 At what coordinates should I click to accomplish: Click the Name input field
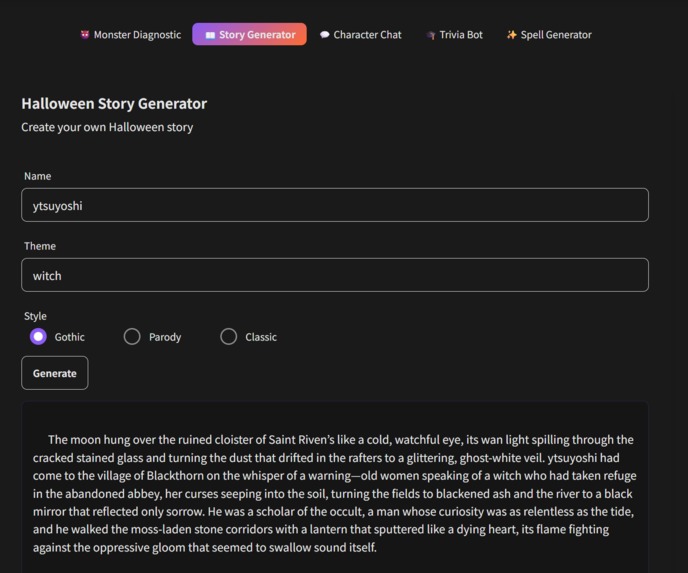coord(335,205)
